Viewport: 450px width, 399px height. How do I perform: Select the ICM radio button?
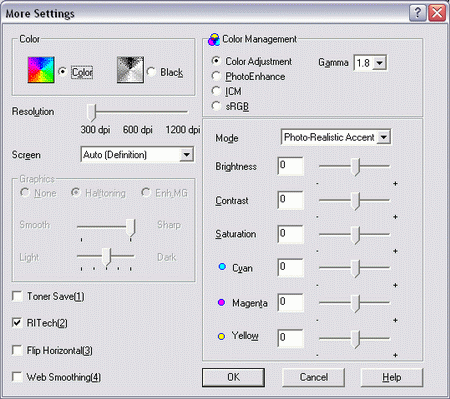tap(216, 91)
